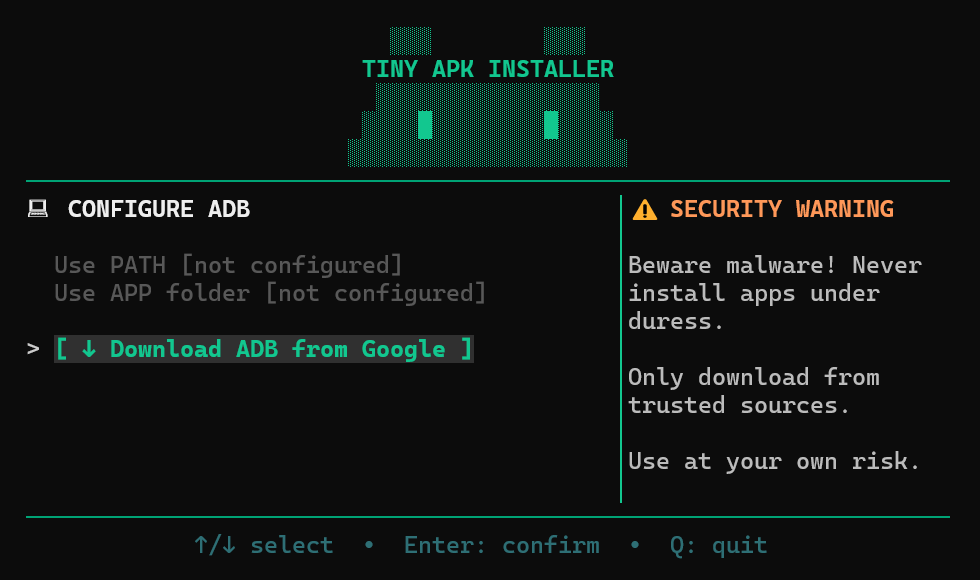Click the selection cursor arrow

coord(33,348)
